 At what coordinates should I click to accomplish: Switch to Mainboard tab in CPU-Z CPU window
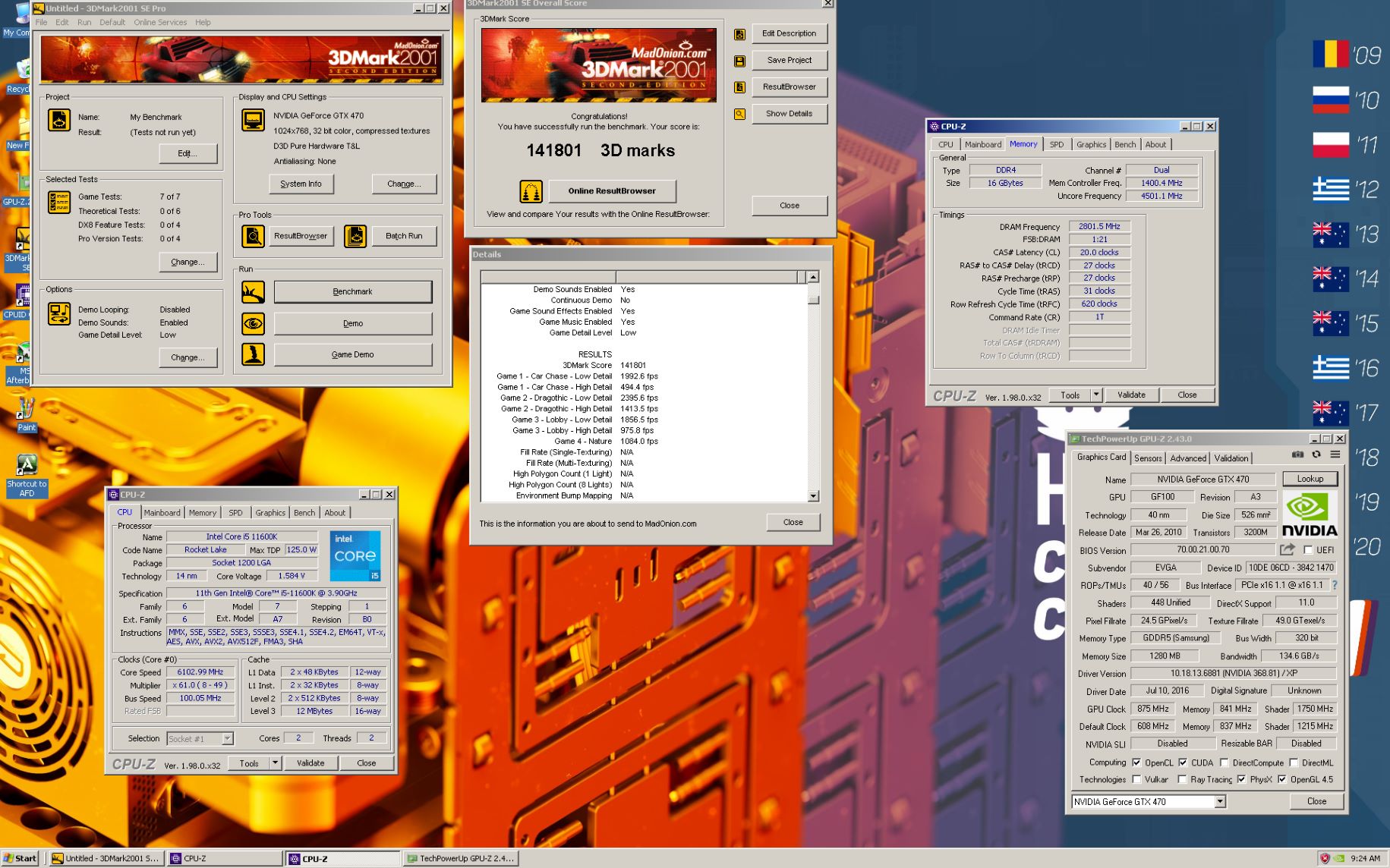coord(162,513)
